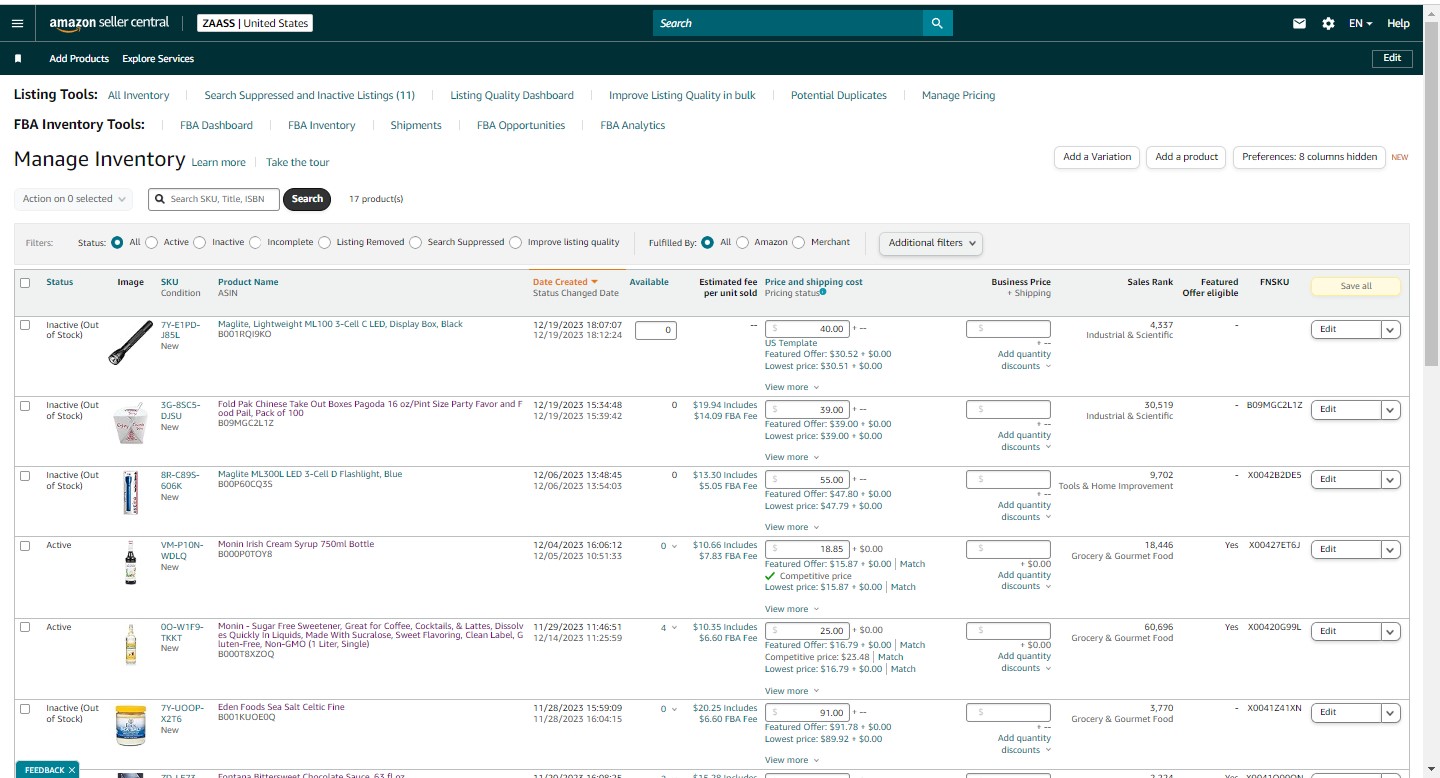Click the Edit button for Monin Irish Cream row
This screenshot has height=778, width=1440.
pos(1346,549)
